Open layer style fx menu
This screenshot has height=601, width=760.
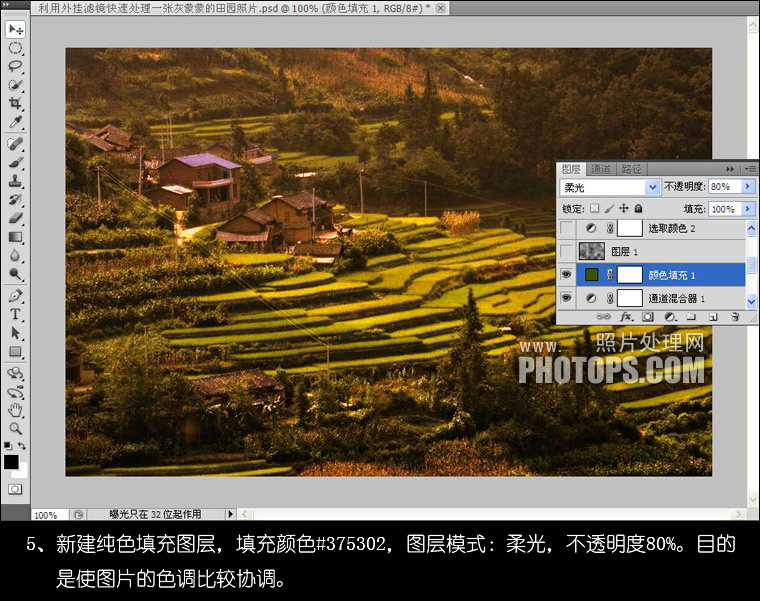pos(626,316)
